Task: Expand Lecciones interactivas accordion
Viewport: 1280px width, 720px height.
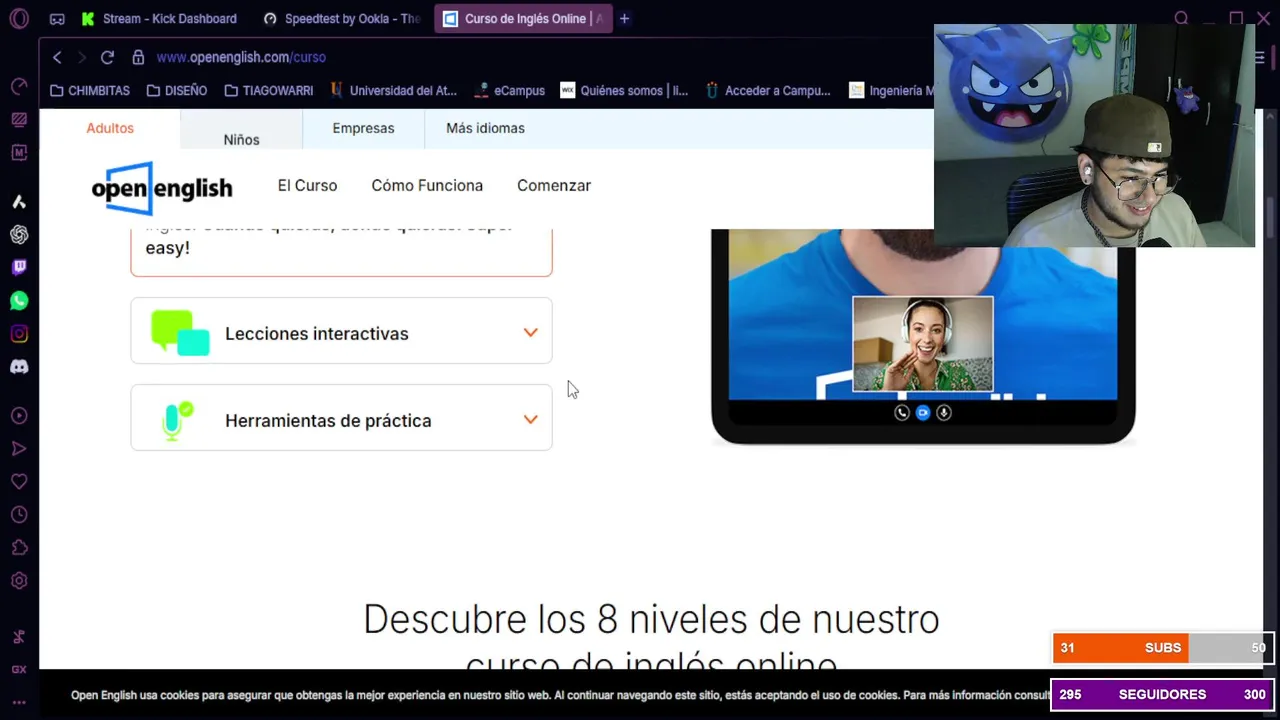Action: click(x=341, y=331)
